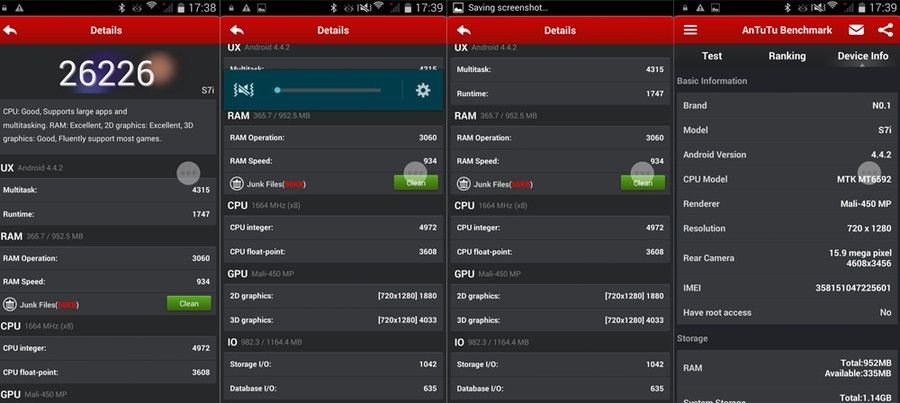Tap the Clean button in the 26226 score screen
Screen dimensions: 900x403
tap(189, 303)
